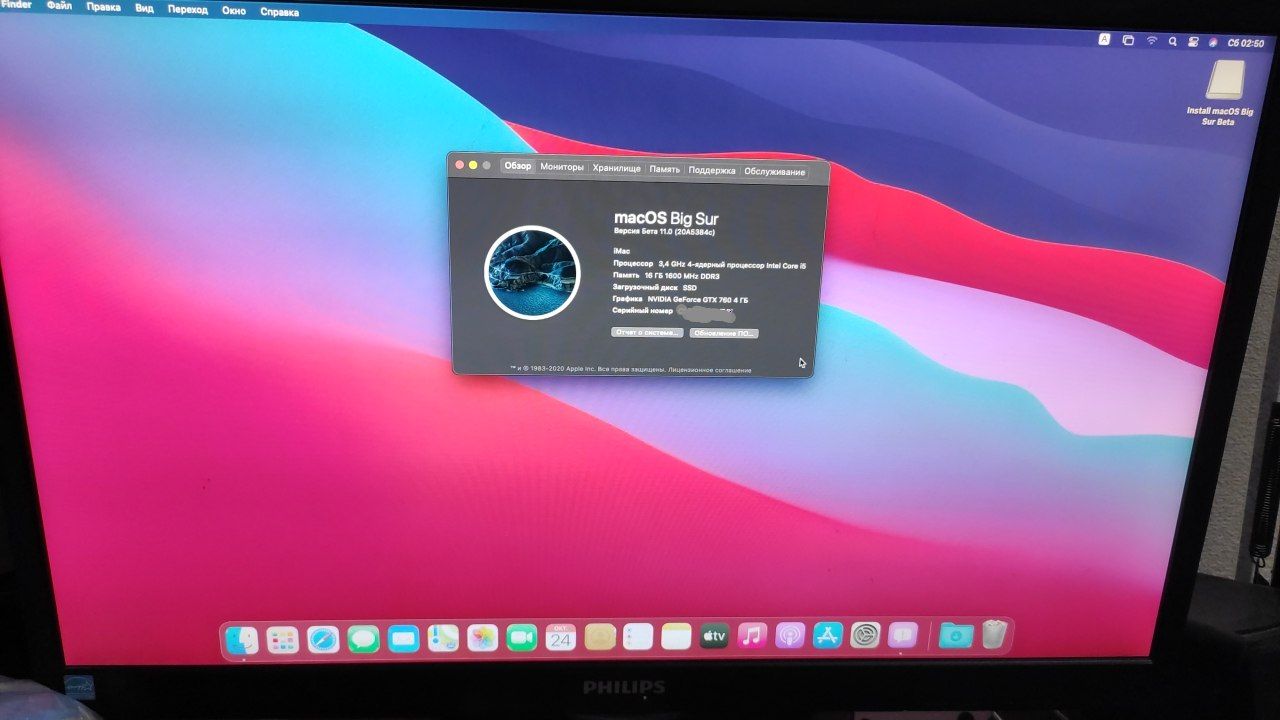Click the Отчет о системе button
Screen dimensions: 1280x720
646,332
